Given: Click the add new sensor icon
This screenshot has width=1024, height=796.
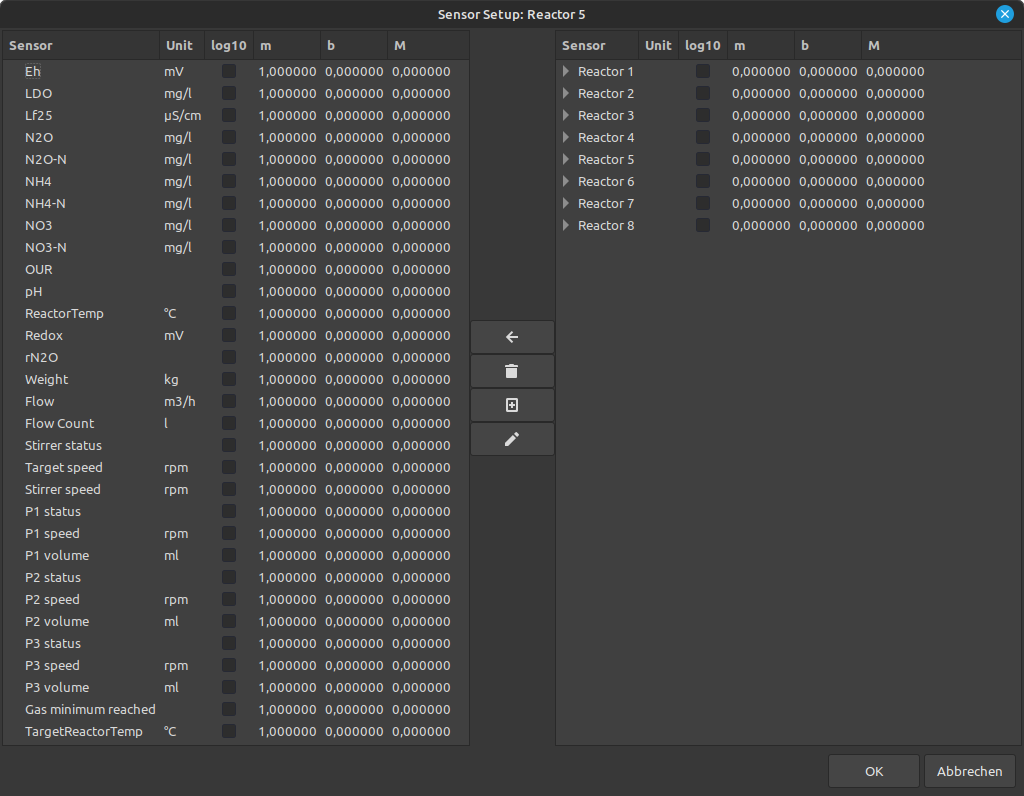Looking at the screenshot, I should 512,405.
